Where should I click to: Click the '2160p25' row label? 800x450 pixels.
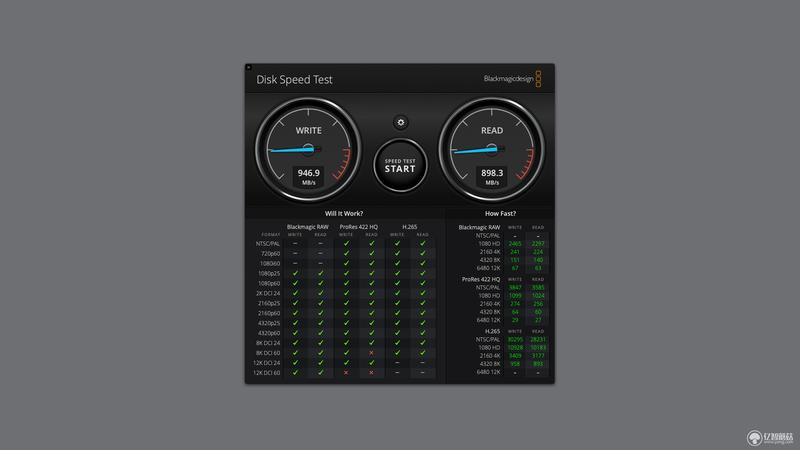pos(269,304)
